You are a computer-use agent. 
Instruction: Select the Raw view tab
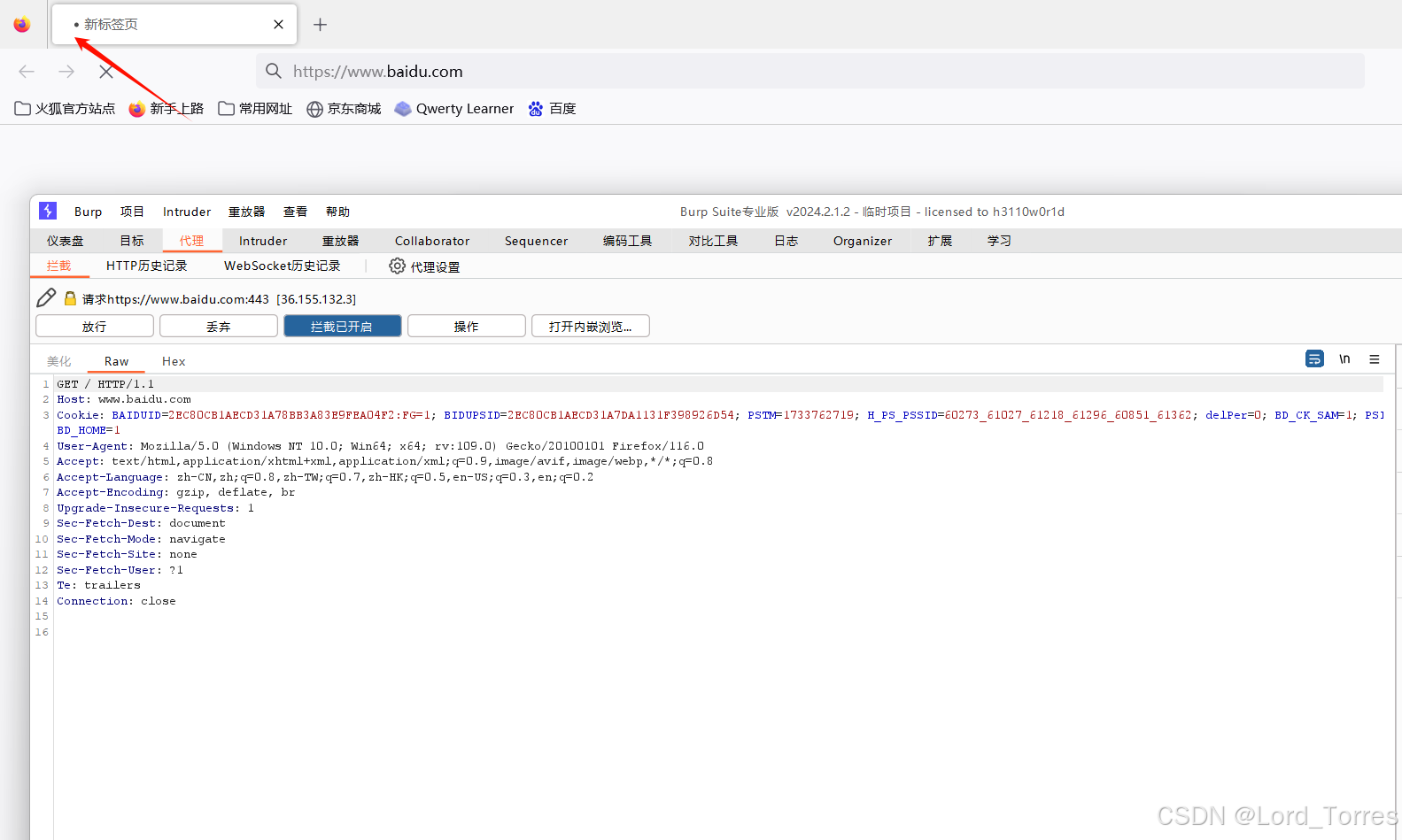[x=116, y=361]
